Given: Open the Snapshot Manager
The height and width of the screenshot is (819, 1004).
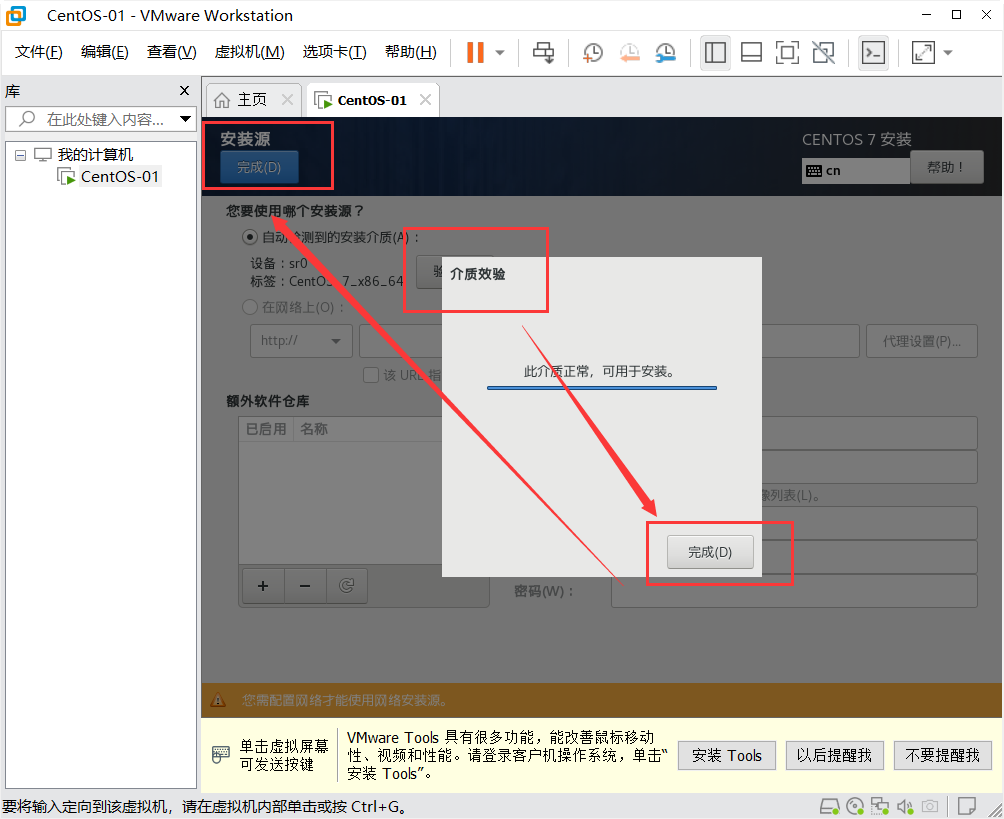Looking at the screenshot, I should 664,52.
